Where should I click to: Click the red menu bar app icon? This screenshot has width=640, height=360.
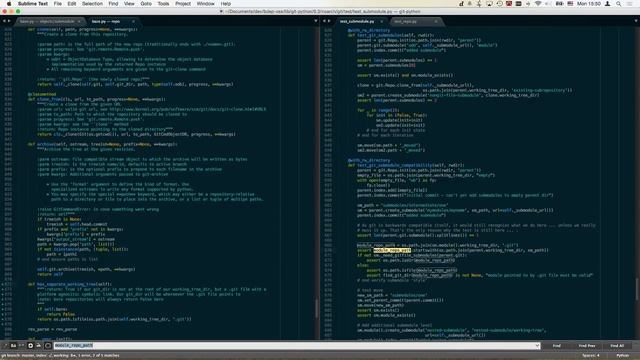[509, 4]
